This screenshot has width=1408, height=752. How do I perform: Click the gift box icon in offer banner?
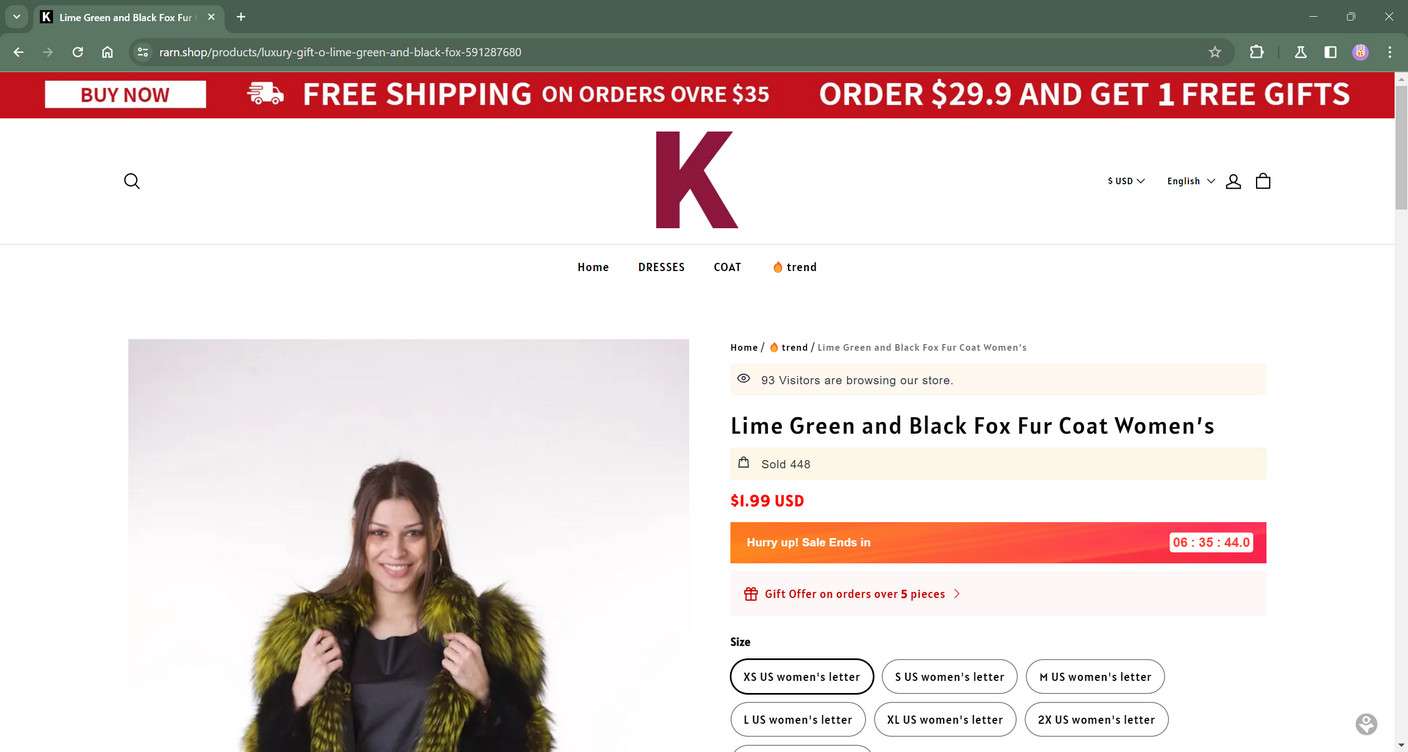pos(750,593)
